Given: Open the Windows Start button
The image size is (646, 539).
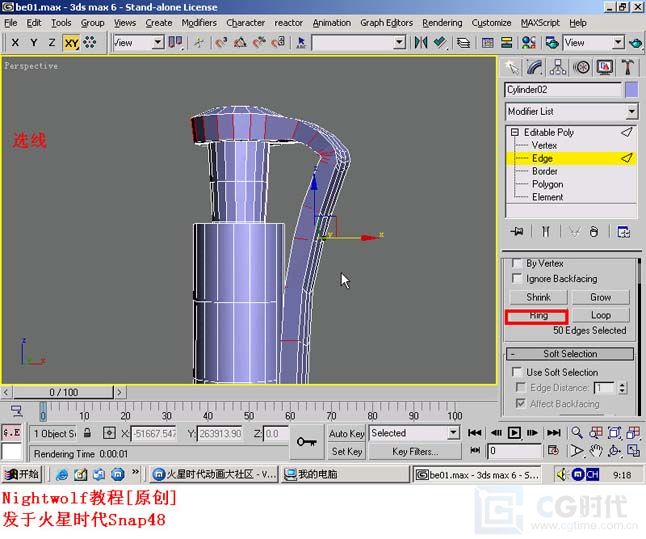Looking at the screenshot, I should [x=21, y=475].
